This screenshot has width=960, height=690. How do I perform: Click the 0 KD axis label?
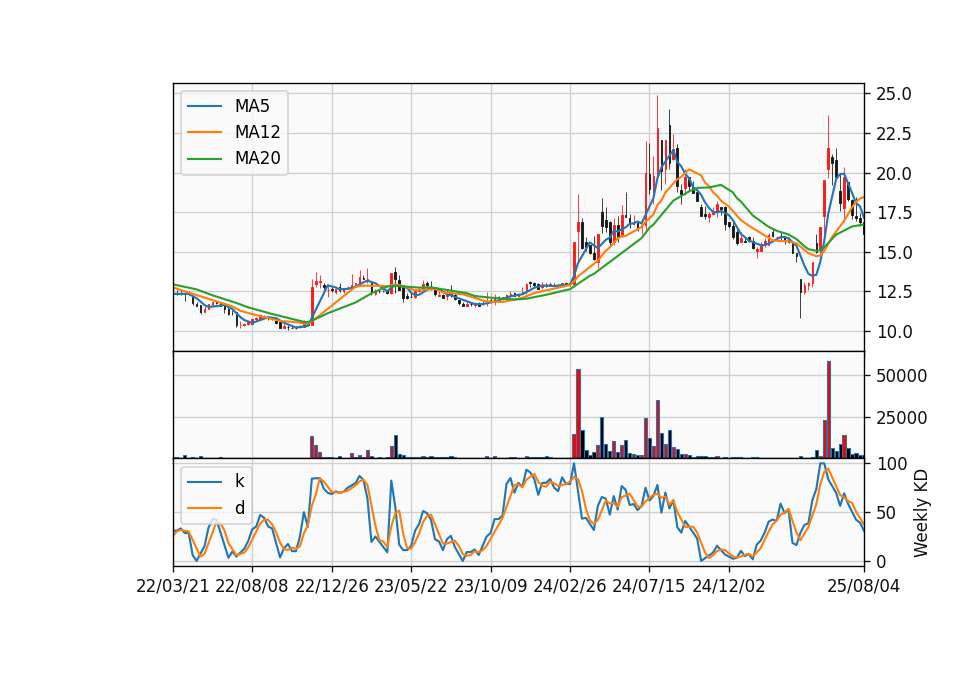[881, 561]
